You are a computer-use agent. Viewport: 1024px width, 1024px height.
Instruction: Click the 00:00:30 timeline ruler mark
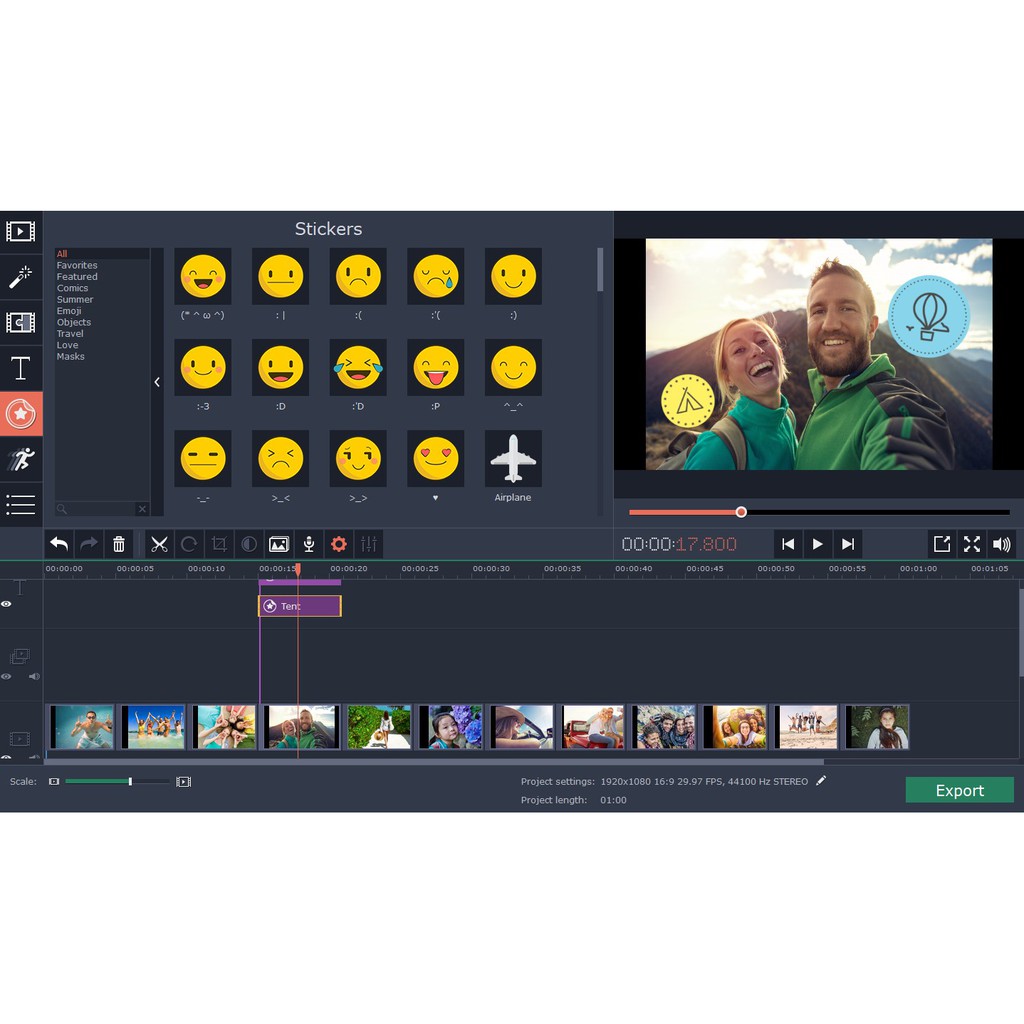pos(491,569)
